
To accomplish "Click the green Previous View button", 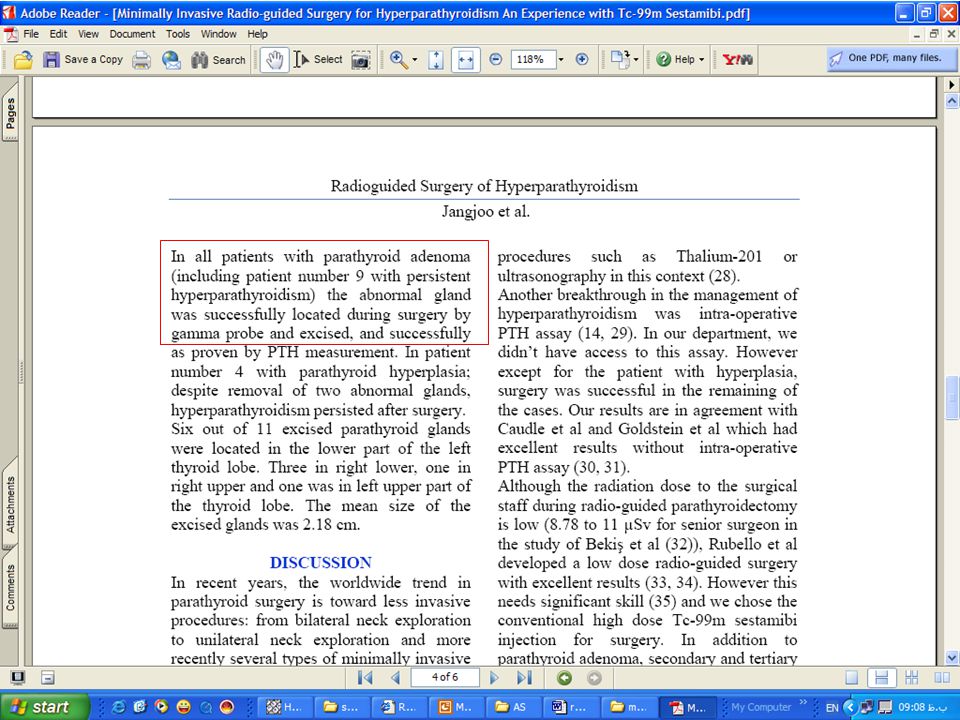I will coord(564,678).
